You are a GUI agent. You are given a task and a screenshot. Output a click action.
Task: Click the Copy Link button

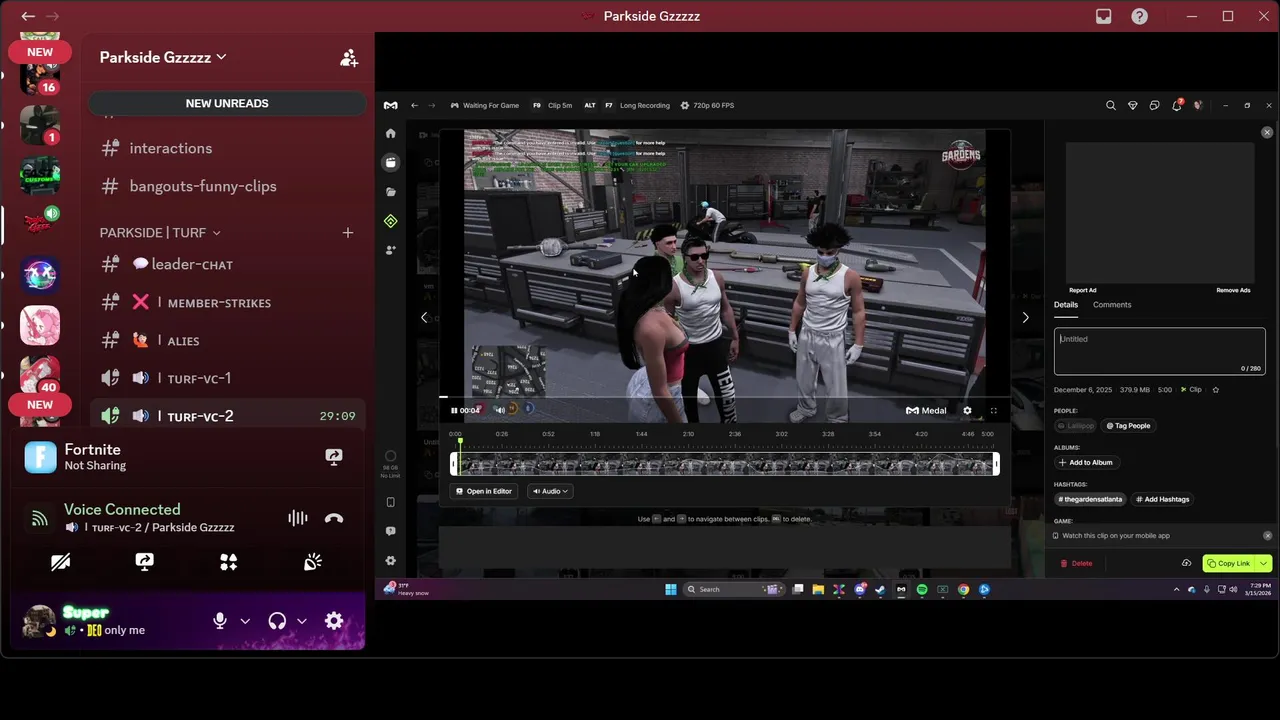1229,563
